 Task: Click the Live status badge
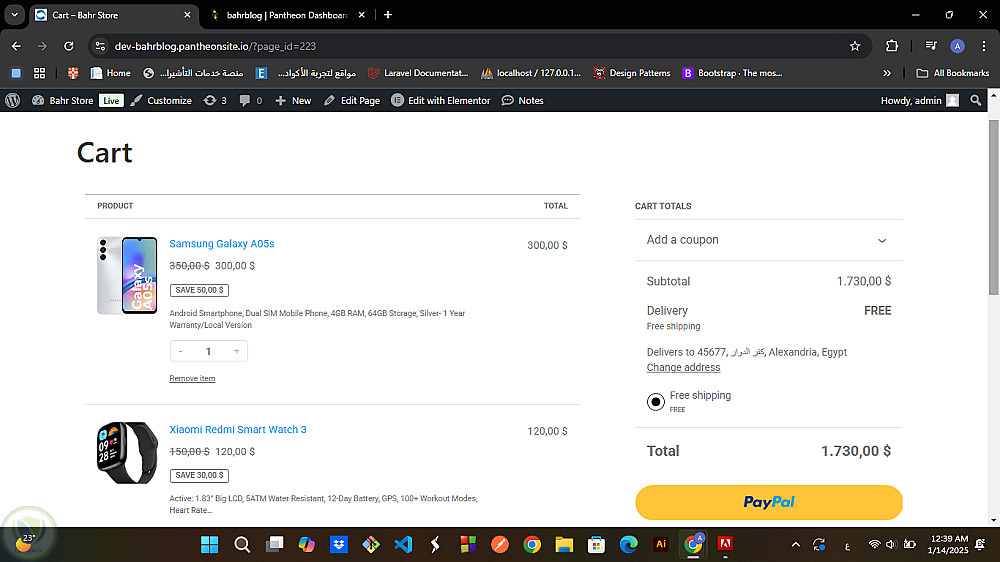coord(111,101)
